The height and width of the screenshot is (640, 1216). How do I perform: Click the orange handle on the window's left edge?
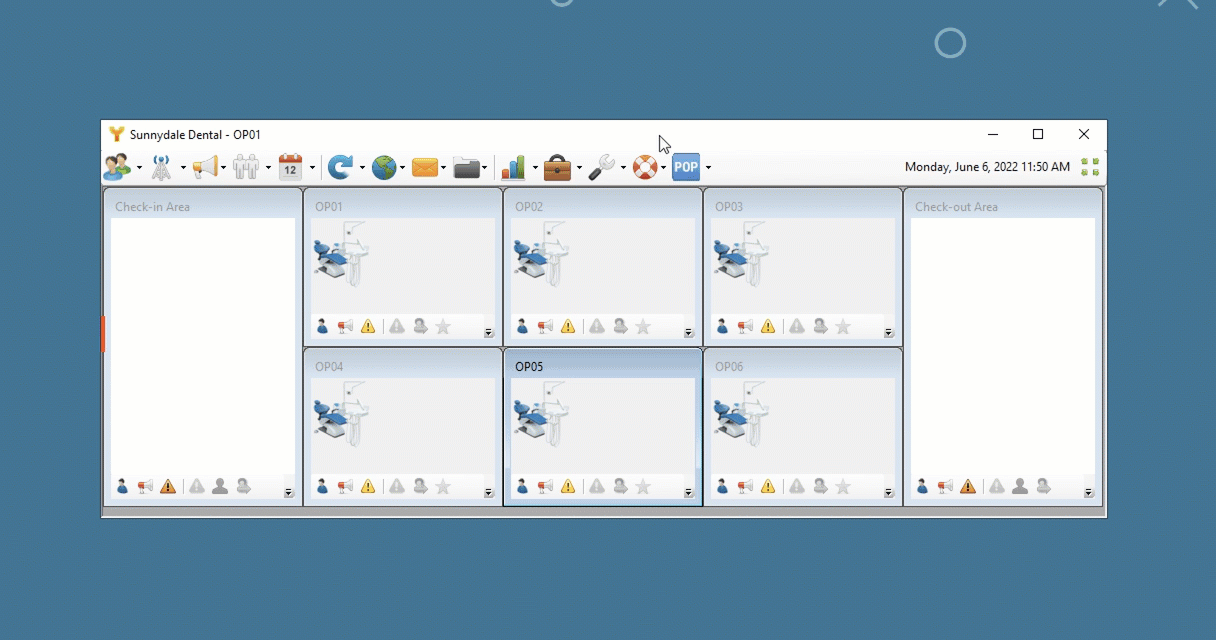click(103, 334)
